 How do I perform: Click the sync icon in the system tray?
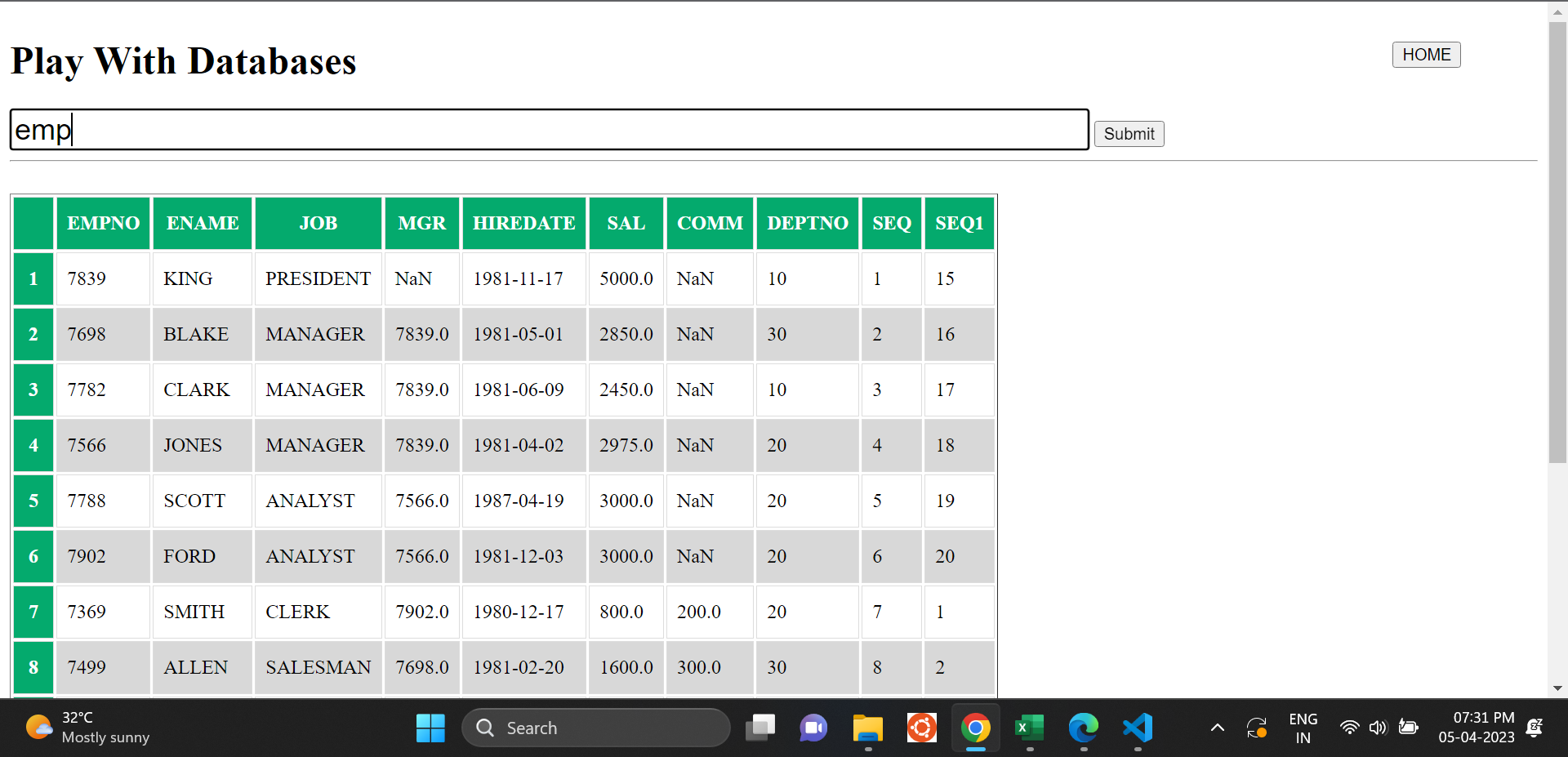(1257, 728)
